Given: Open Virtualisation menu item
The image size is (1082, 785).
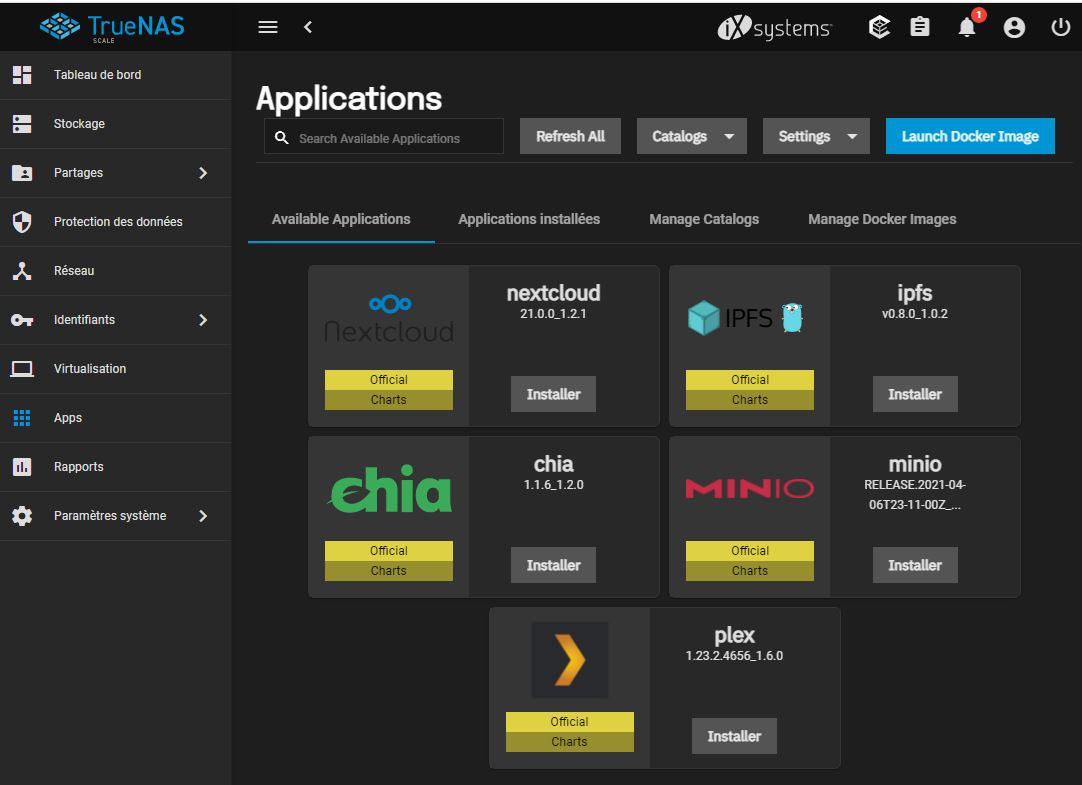Looking at the screenshot, I should pyautogui.click(x=115, y=368).
